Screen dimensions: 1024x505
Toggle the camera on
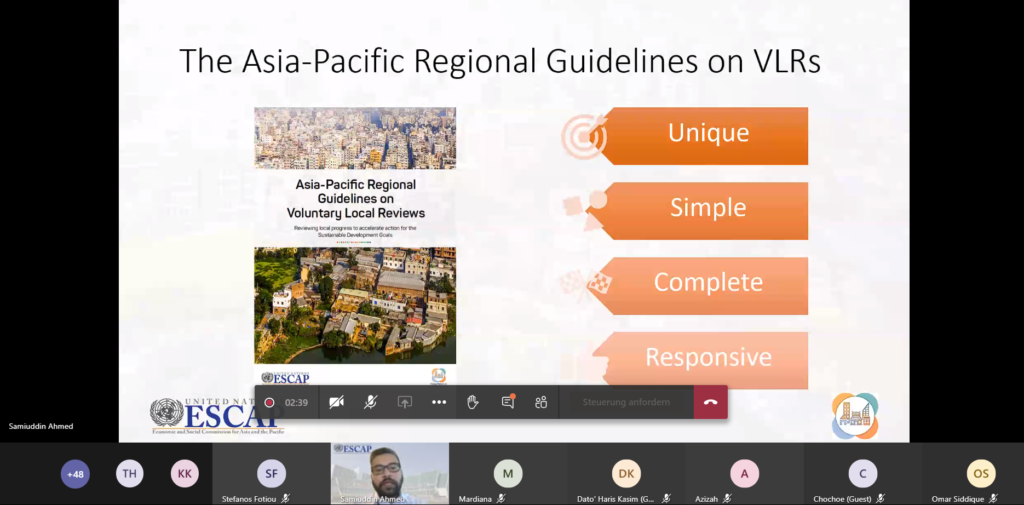pos(336,402)
